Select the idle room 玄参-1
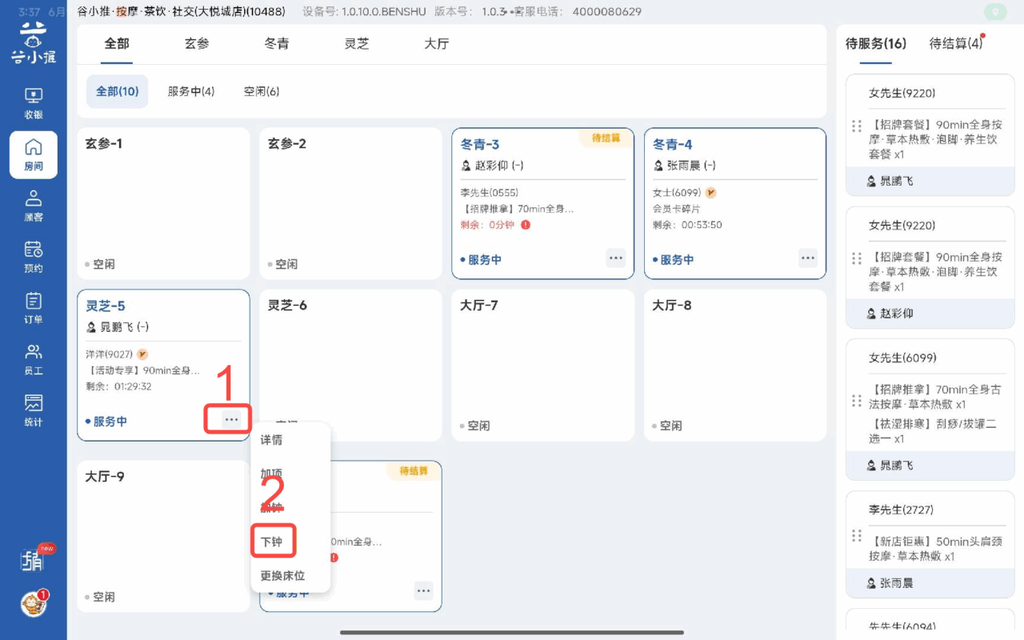1024x640 pixels. (x=163, y=204)
